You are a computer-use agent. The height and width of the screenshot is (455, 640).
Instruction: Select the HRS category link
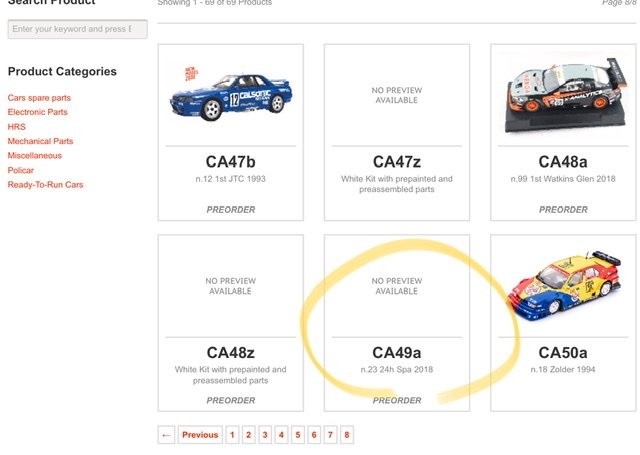(x=17, y=127)
